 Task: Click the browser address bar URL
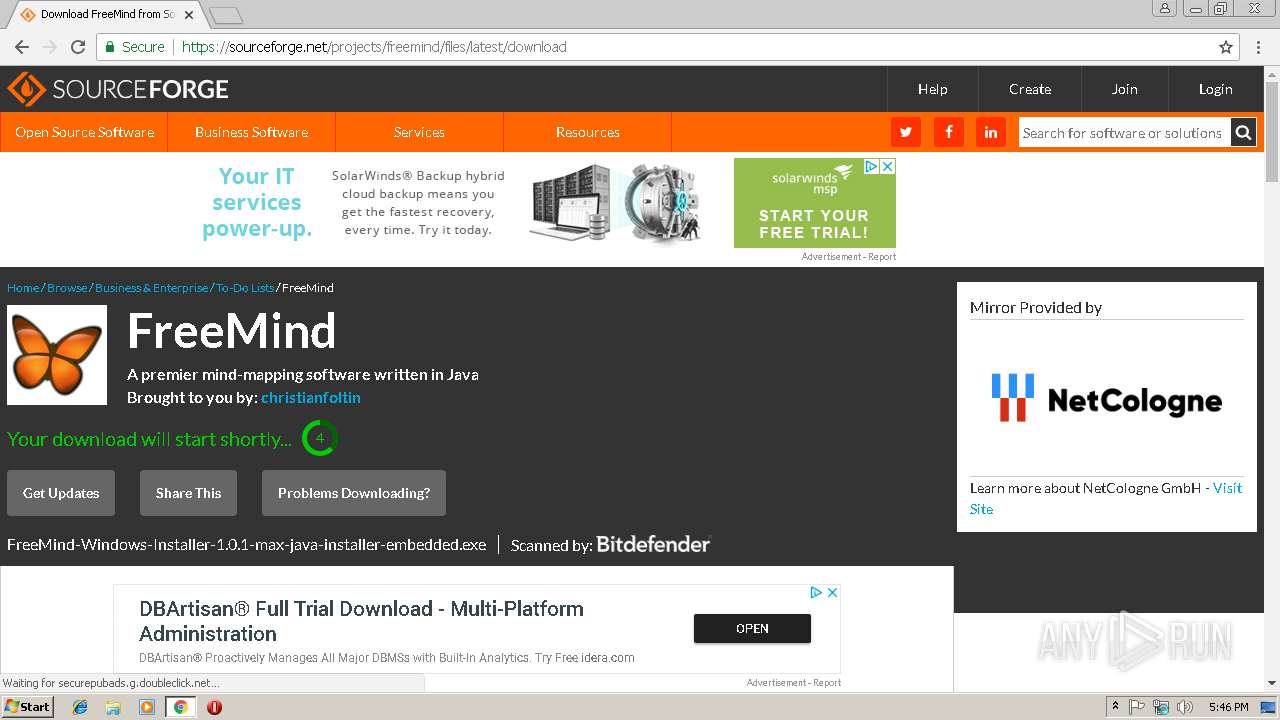click(374, 47)
